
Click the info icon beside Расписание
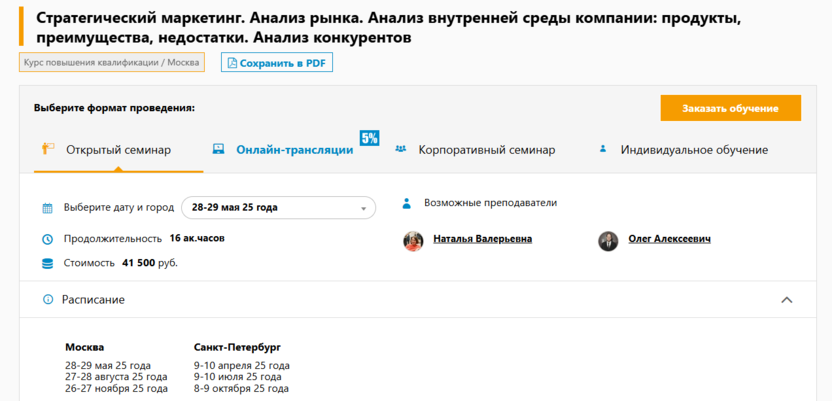click(47, 299)
